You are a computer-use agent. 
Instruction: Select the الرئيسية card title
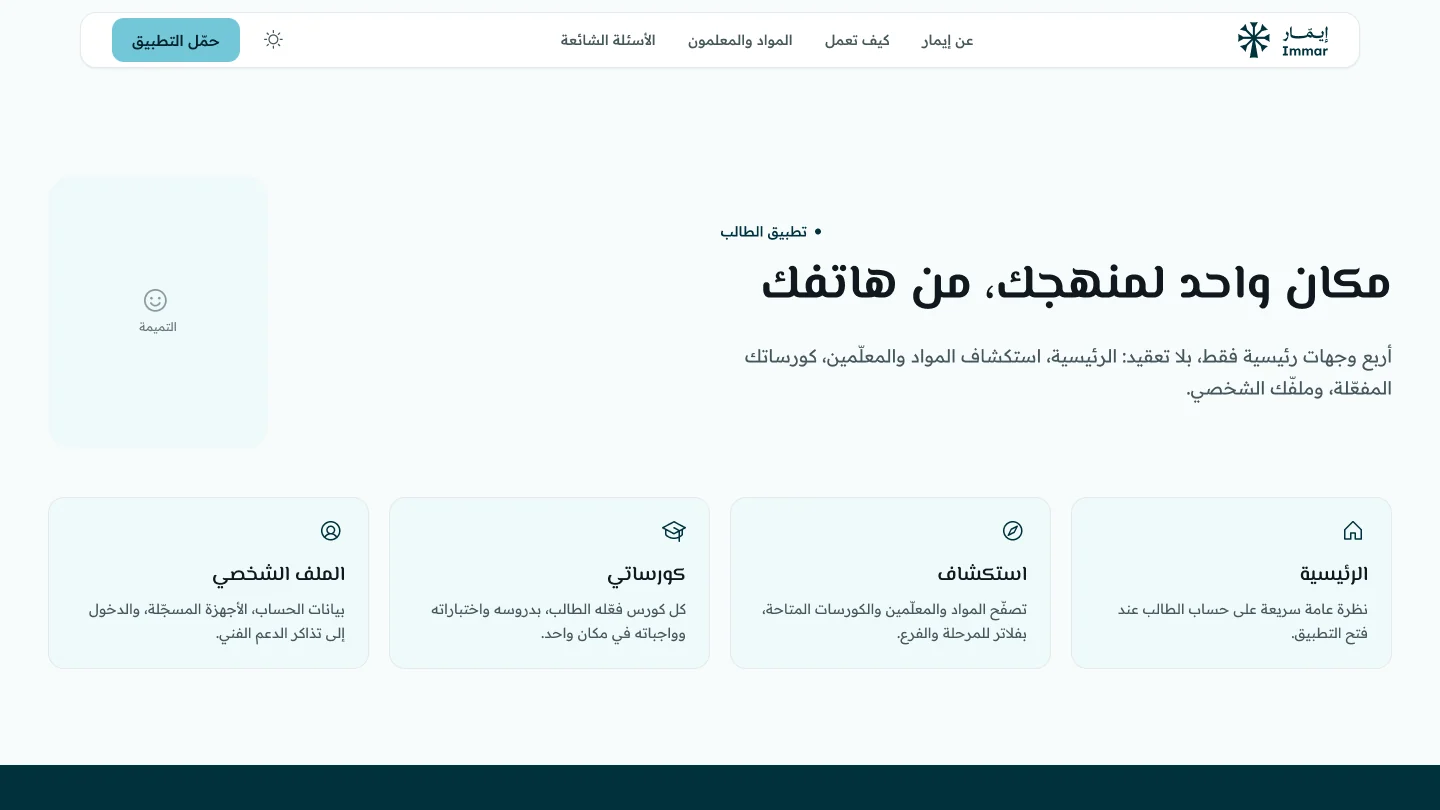1333,574
